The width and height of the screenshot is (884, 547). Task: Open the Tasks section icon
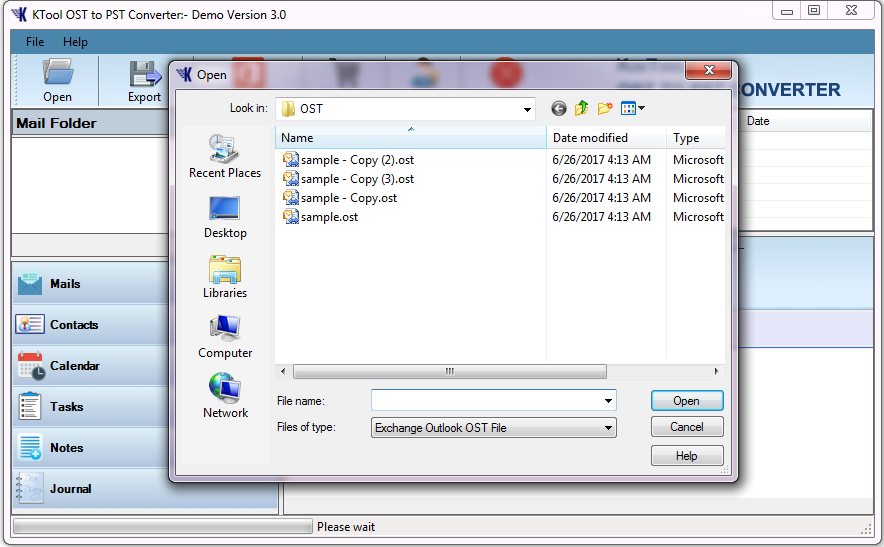(30, 406)
